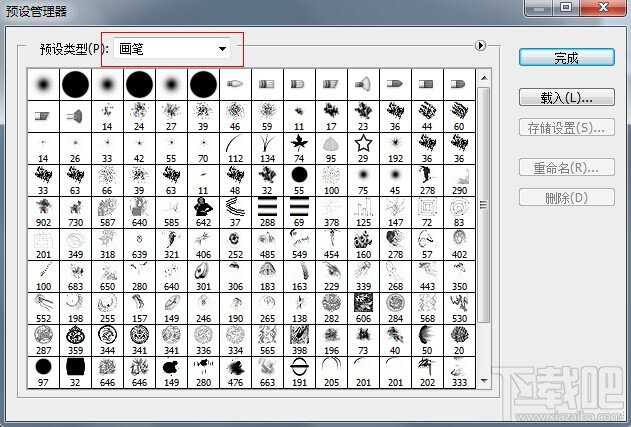
Task: Select the brush numbered 290
Action: [460, 180]
